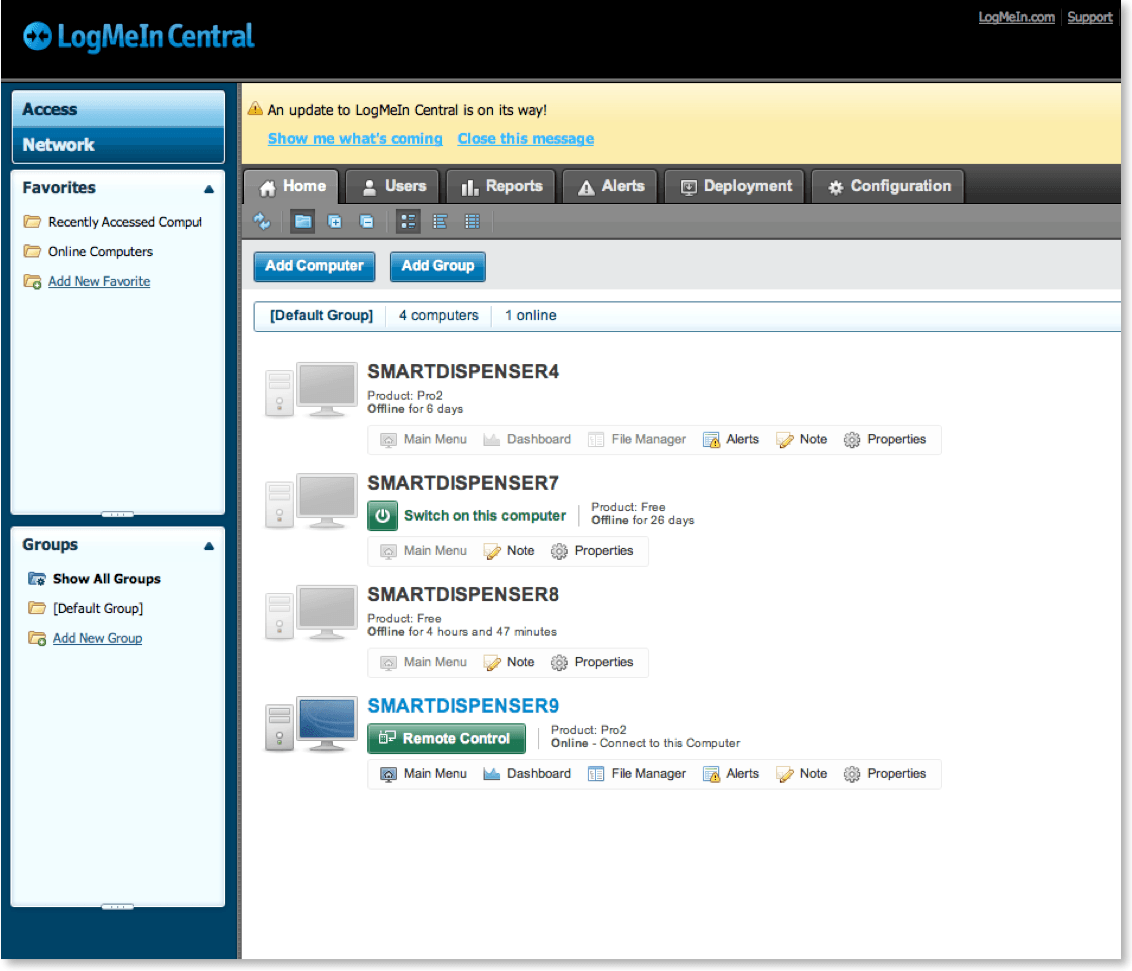Collapse the Groups panel arrow

(209, 547)
